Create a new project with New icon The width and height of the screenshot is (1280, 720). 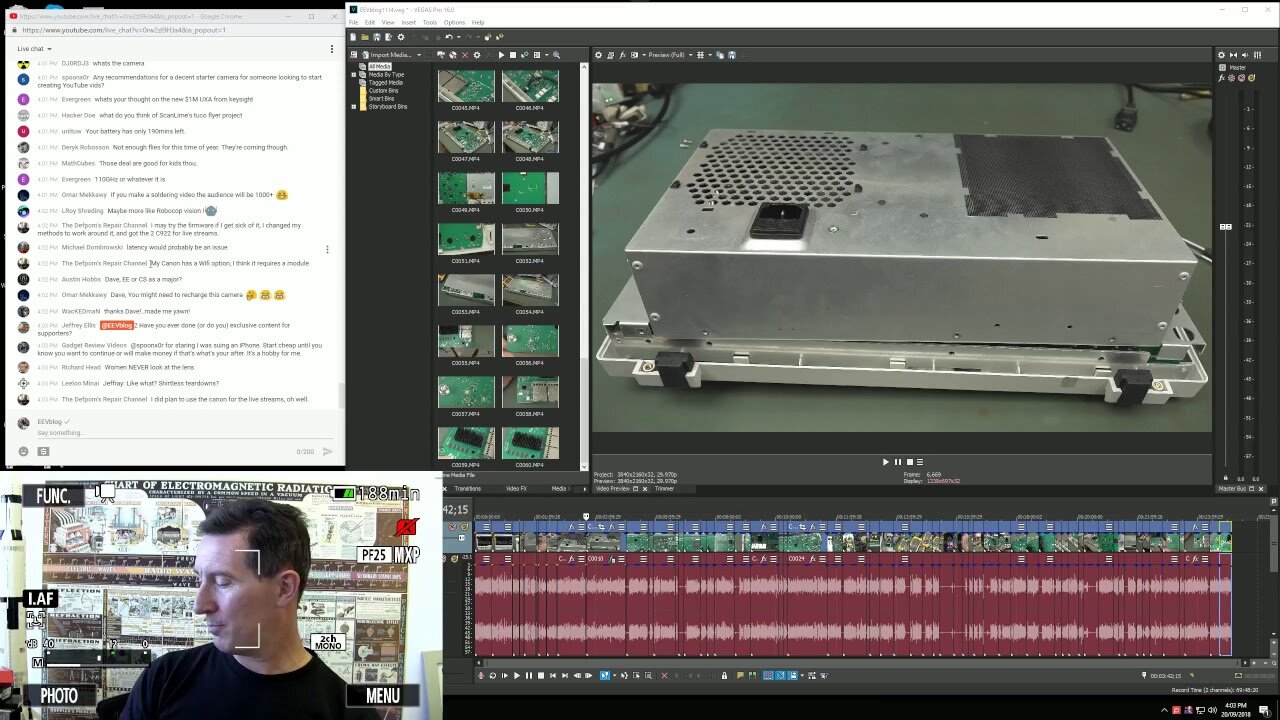click(x=353, y=37)
